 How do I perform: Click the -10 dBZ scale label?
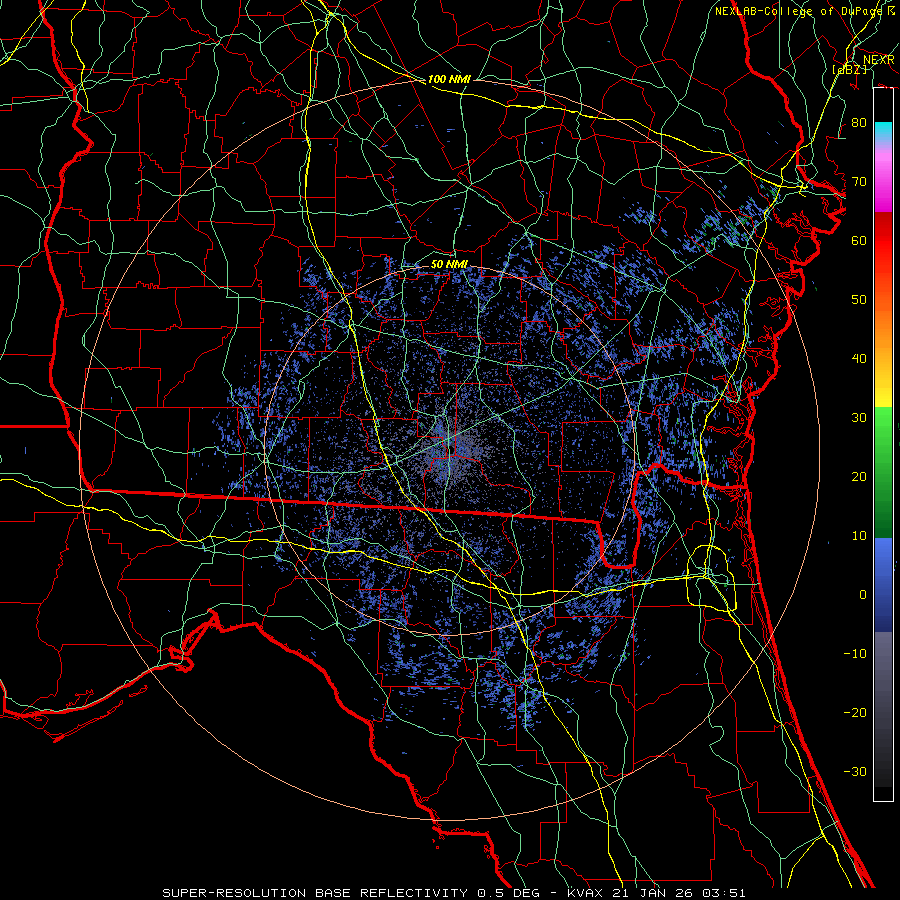click(x=855, y=654)
